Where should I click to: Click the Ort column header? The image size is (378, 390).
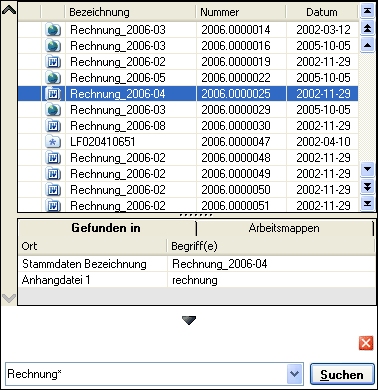(x=93, y=246)
